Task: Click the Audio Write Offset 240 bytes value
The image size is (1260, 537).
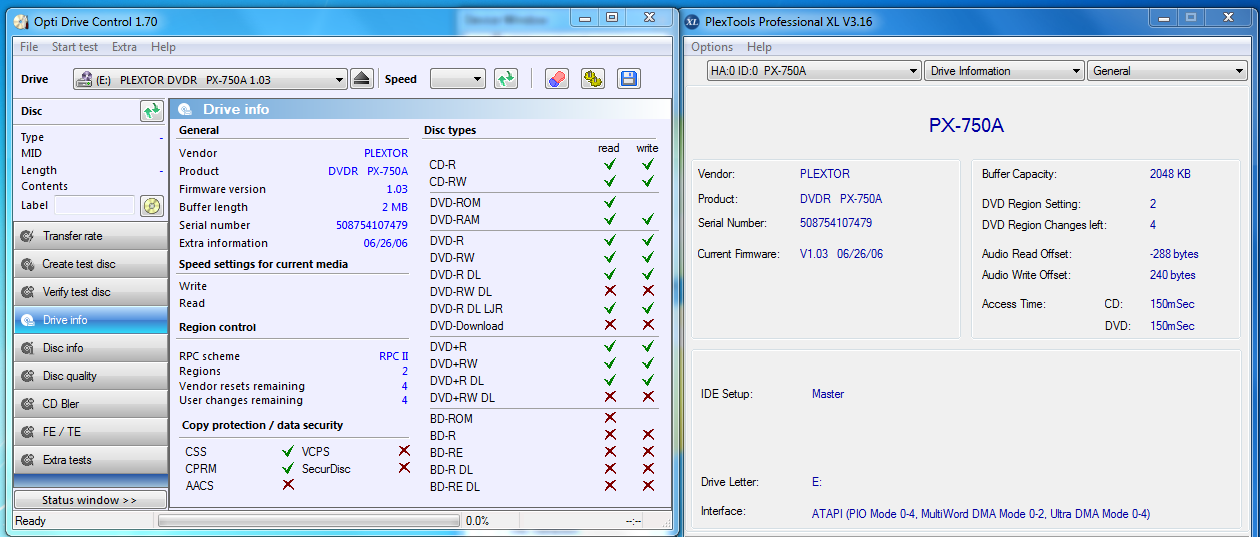Action: (1172, 275)
